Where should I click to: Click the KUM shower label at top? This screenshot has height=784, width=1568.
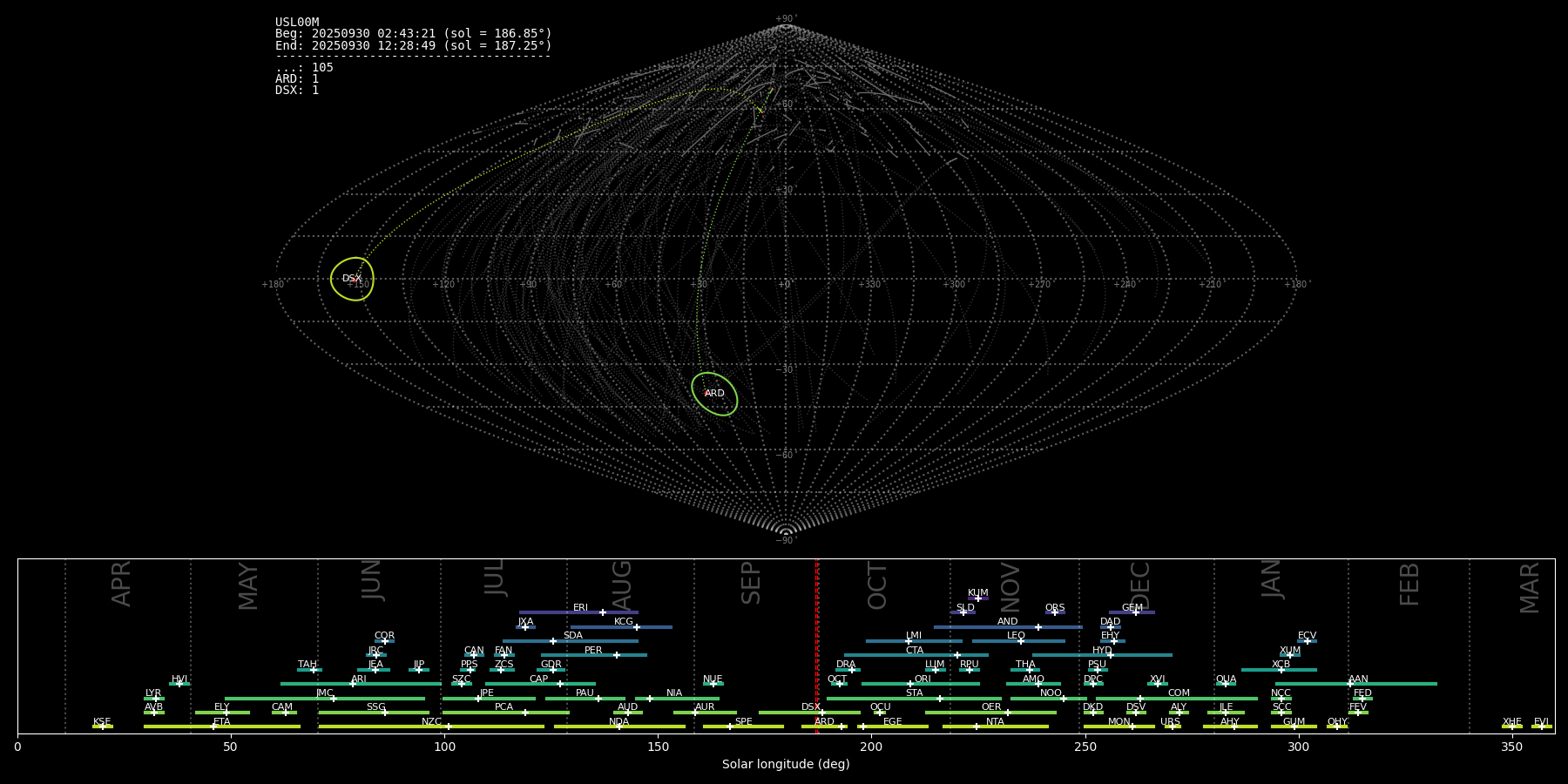977,593
